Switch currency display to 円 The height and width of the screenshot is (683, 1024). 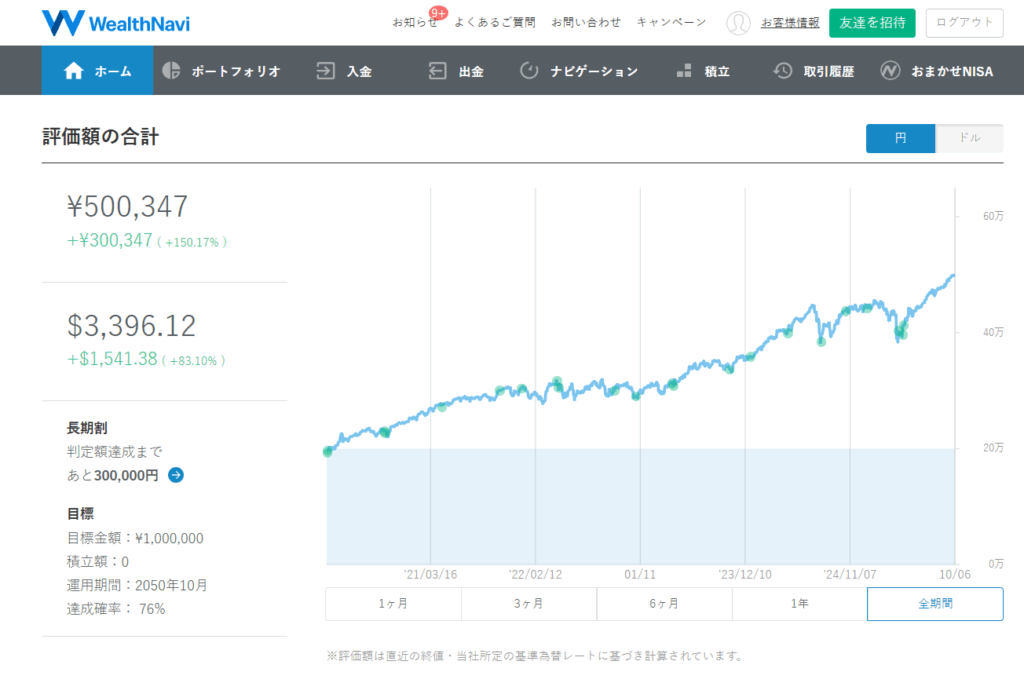900,138
